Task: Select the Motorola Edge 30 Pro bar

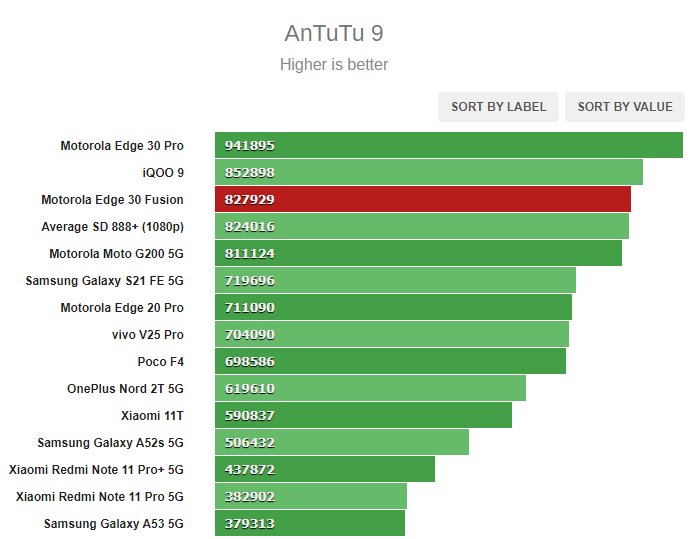Action: point(449,145)
